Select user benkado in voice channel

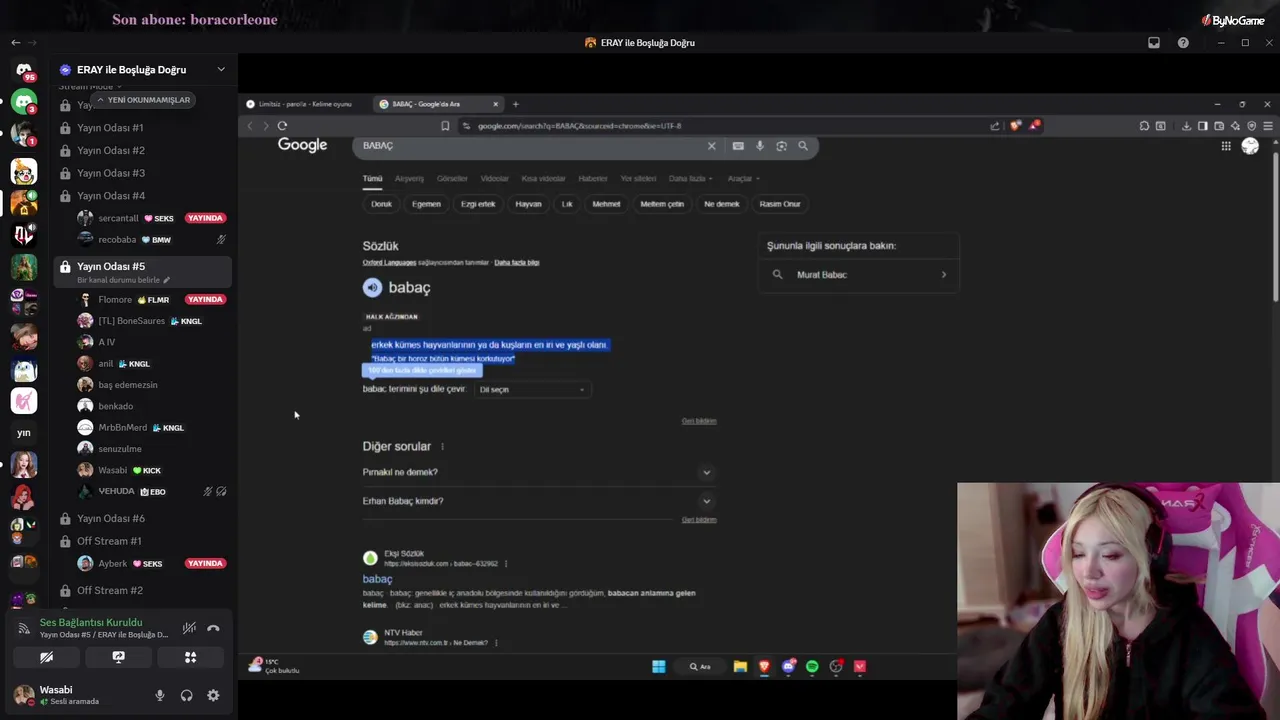coord(115,406)
